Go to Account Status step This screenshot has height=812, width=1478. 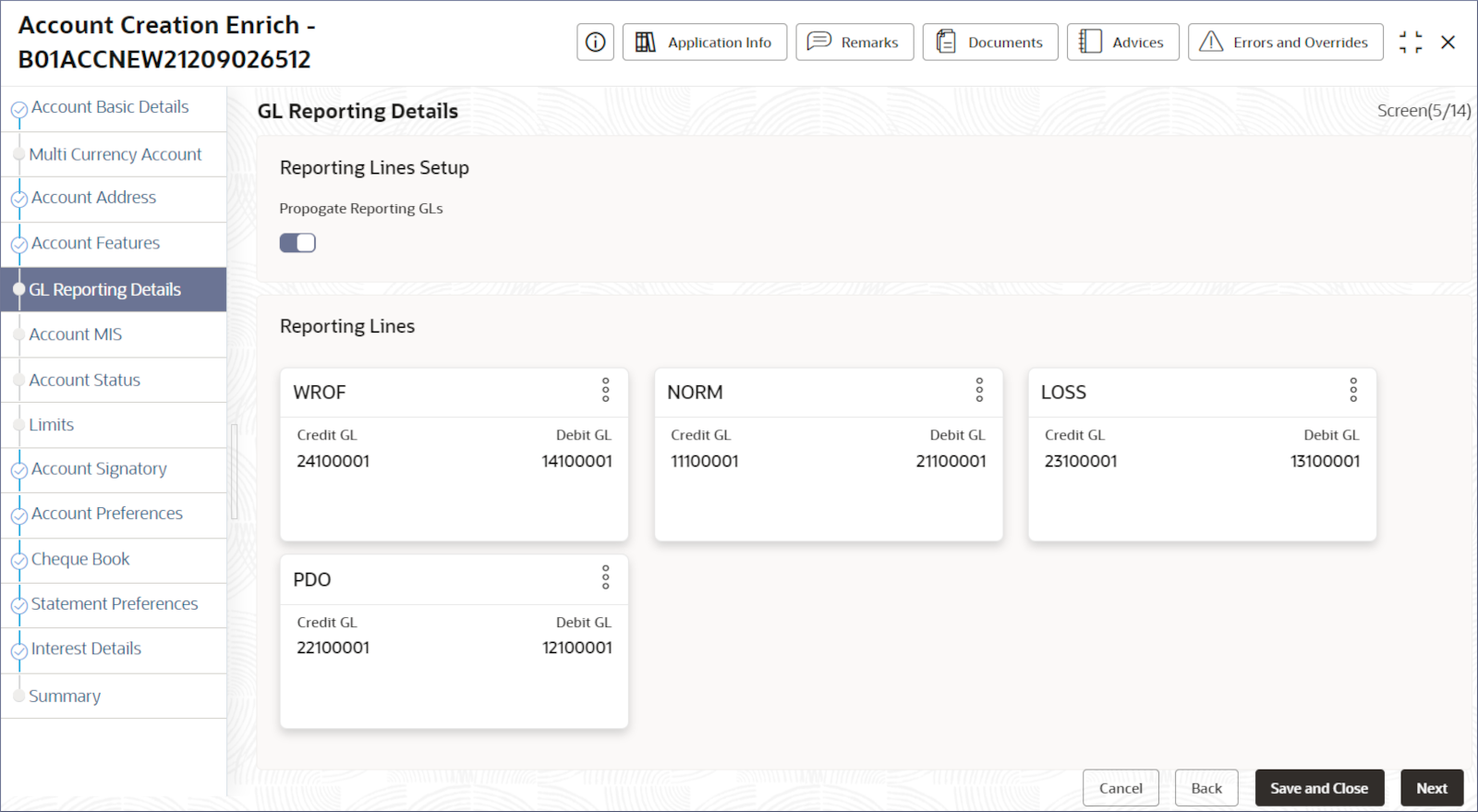pyautogui.click(x=113, y=380)
